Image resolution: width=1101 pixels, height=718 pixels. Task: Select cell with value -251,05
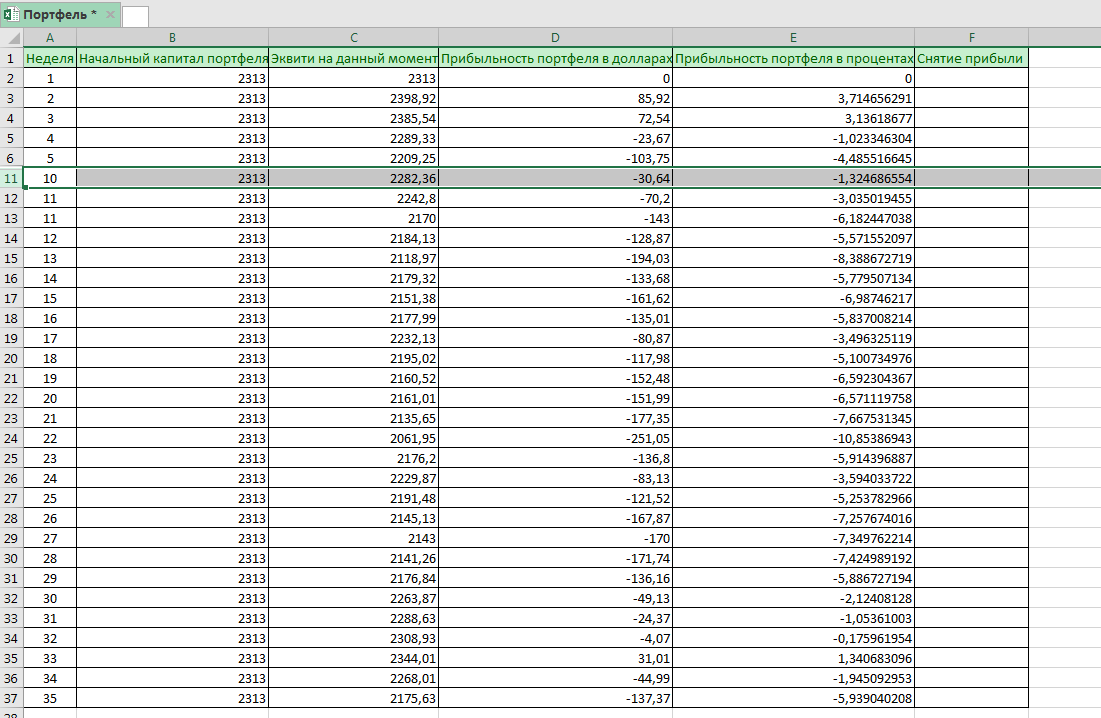tap(556, 438)
